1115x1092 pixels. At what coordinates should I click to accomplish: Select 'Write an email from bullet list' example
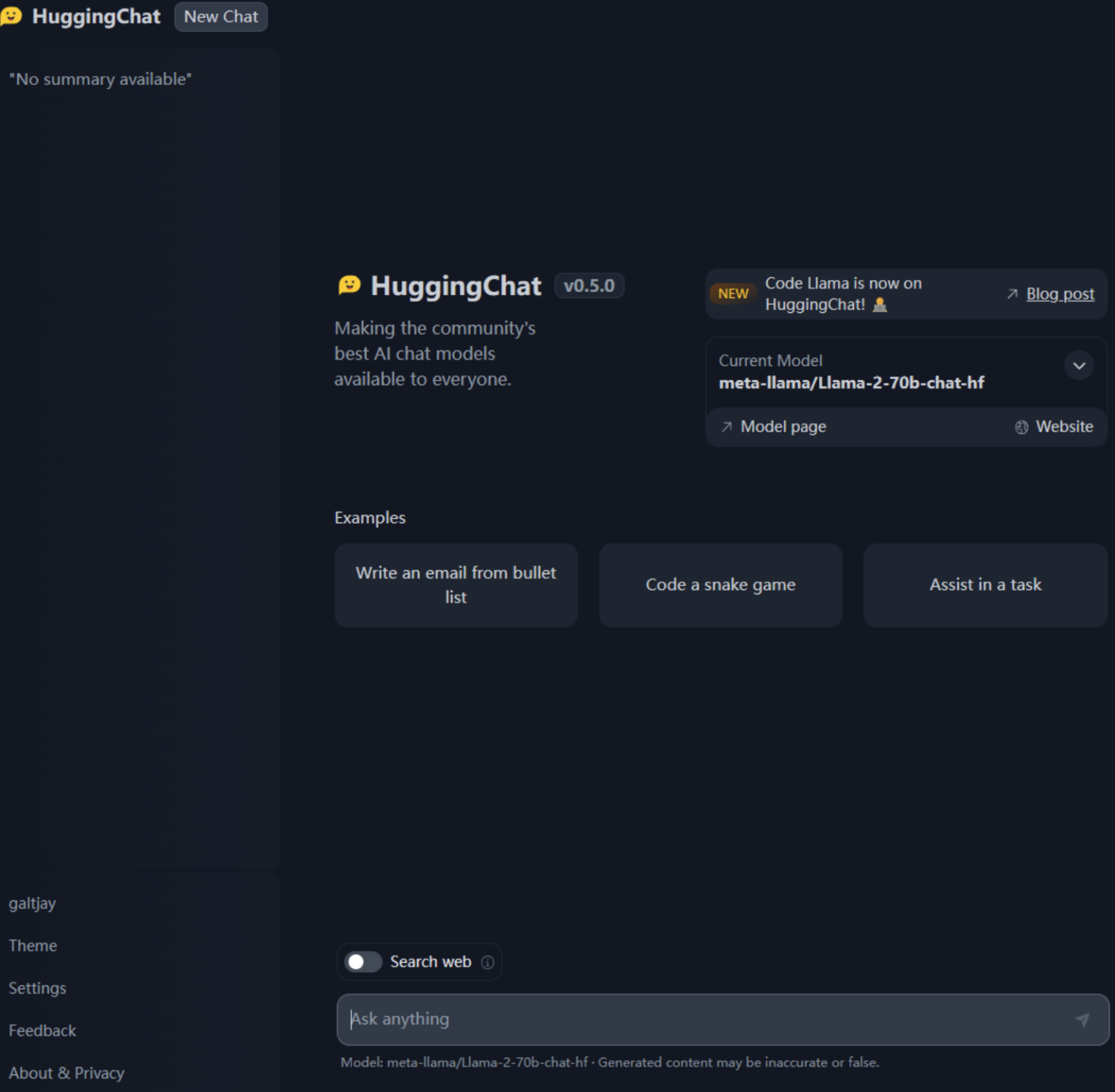(x=456, y=585)
